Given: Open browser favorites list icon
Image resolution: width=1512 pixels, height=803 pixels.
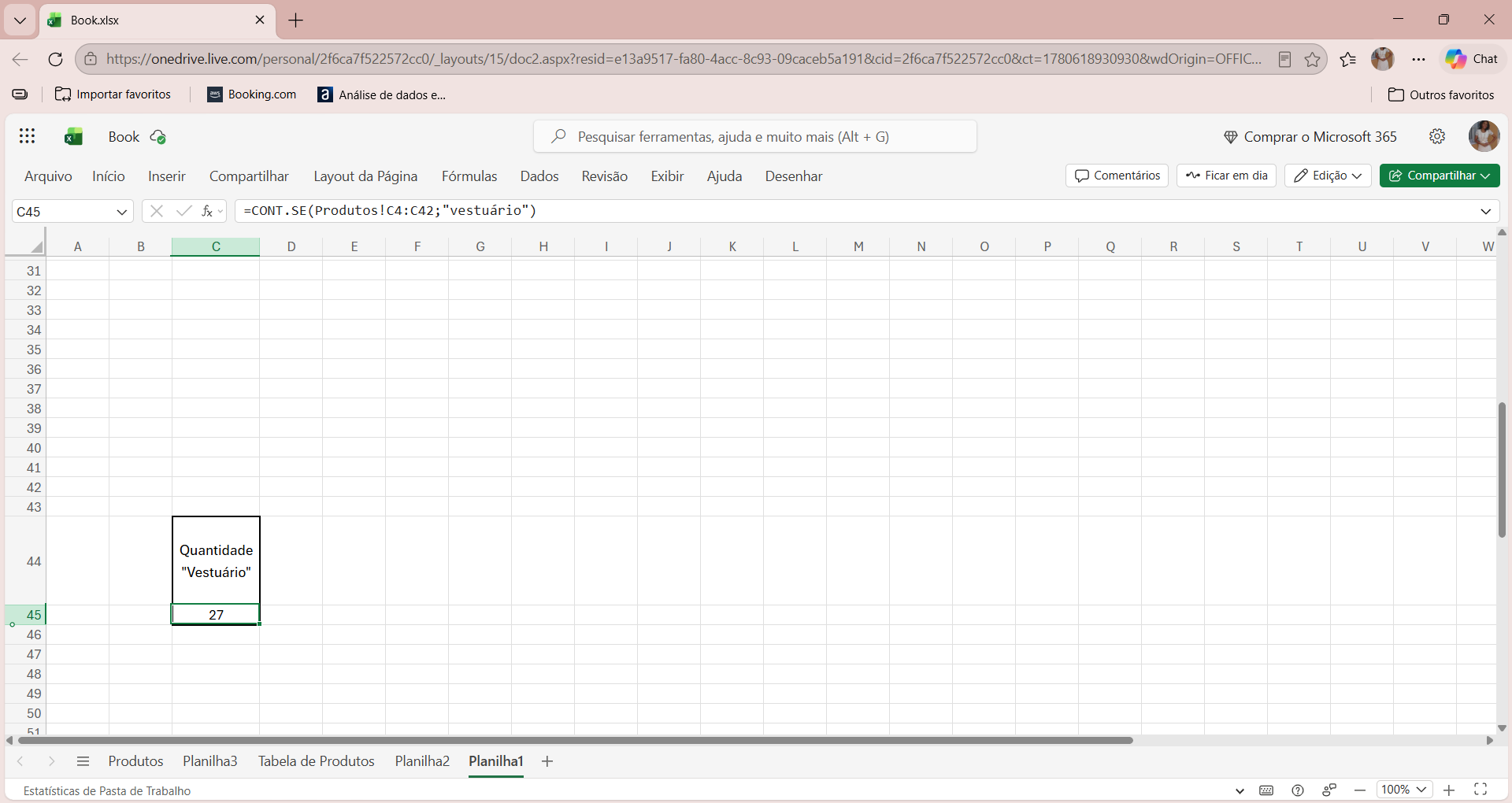Looking at the screenshot, I should click(x=1348, y=59).
